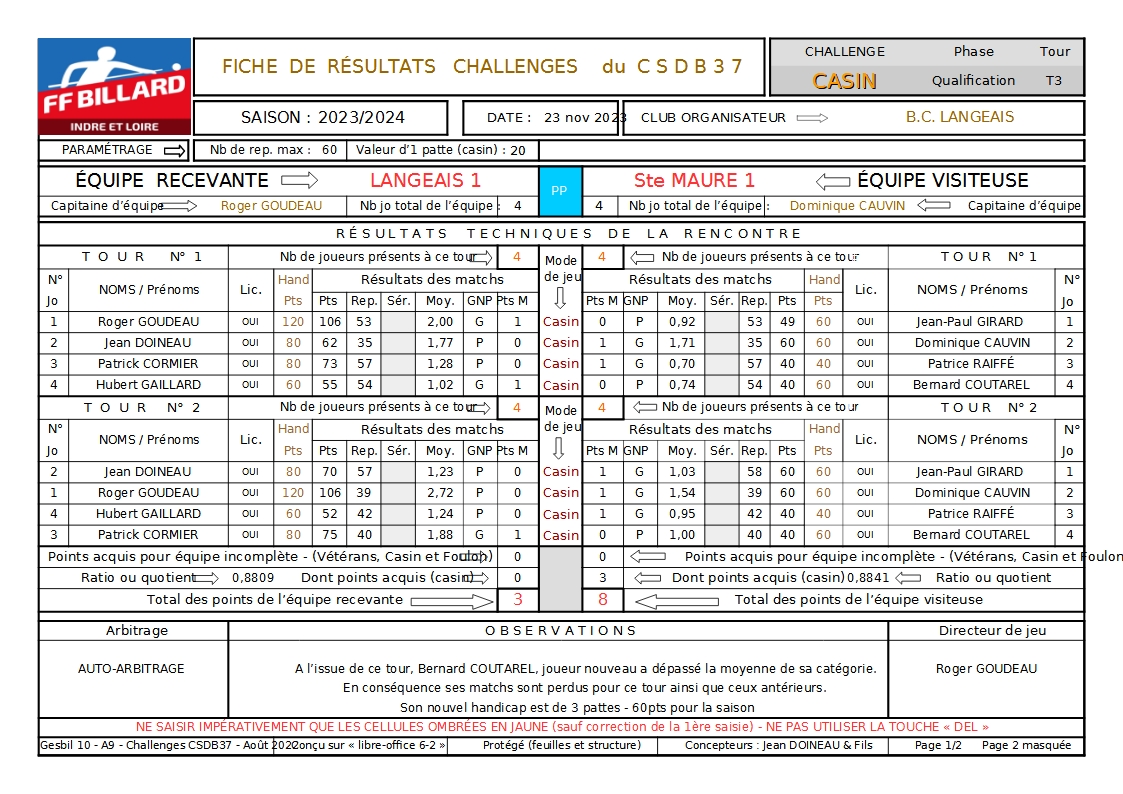Select the T3 tour value

[1054, 81]
